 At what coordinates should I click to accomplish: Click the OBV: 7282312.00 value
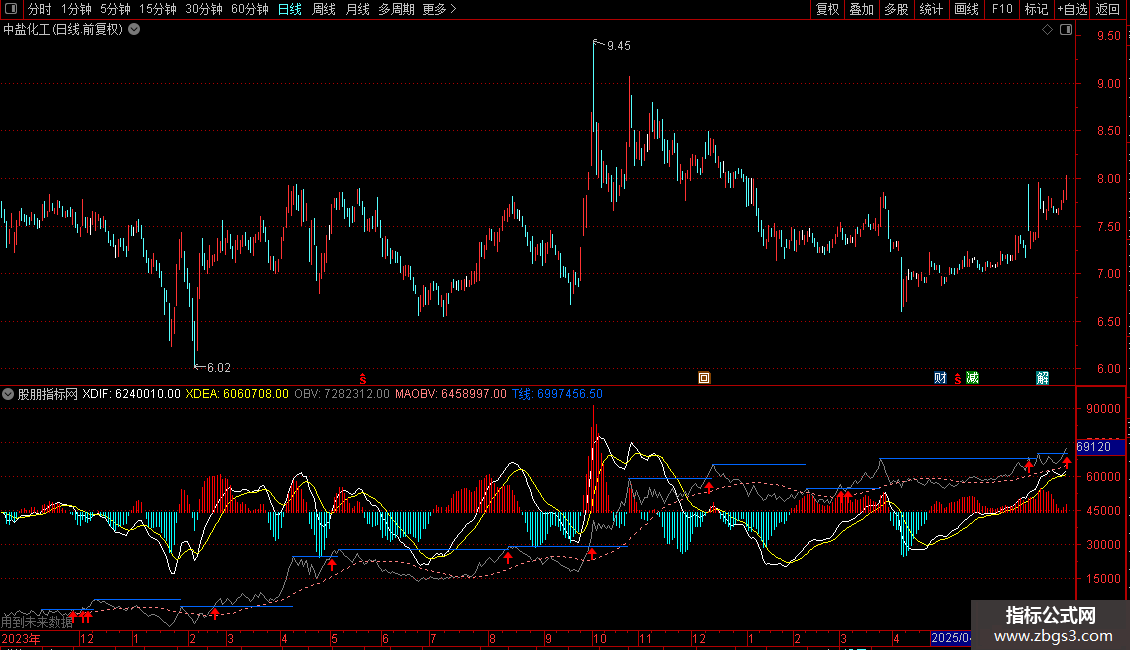342,394
